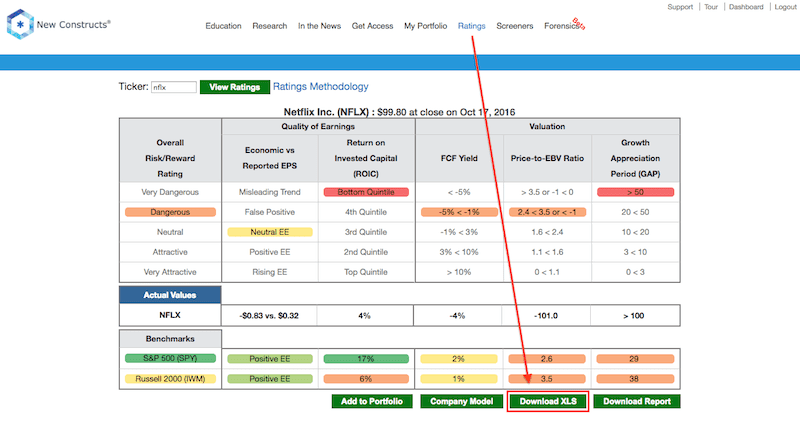This screenshot has height=421, width=800.
Task: Focus the Ticker input field
Action: click(x=173, y=87)
